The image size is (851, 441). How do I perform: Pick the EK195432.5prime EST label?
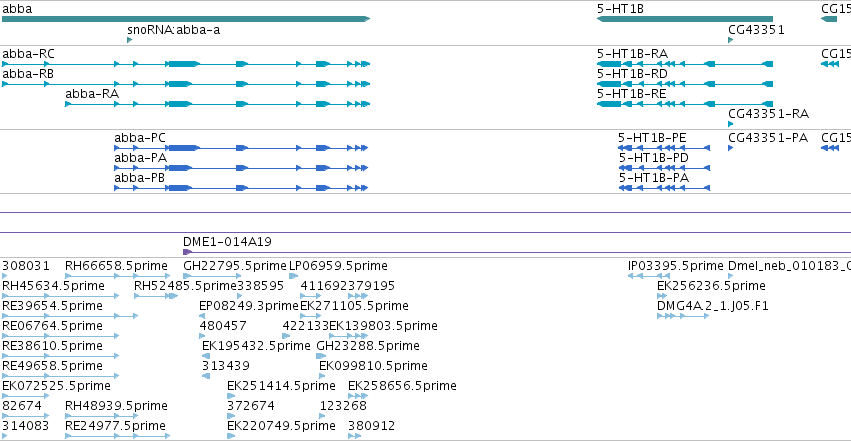256,346
